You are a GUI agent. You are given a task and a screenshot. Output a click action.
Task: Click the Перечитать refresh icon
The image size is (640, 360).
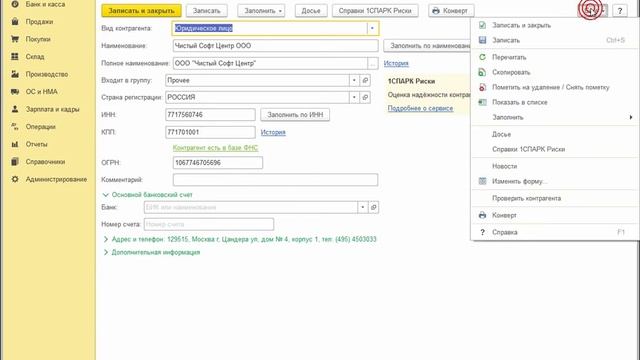click(x=482, y=58)
